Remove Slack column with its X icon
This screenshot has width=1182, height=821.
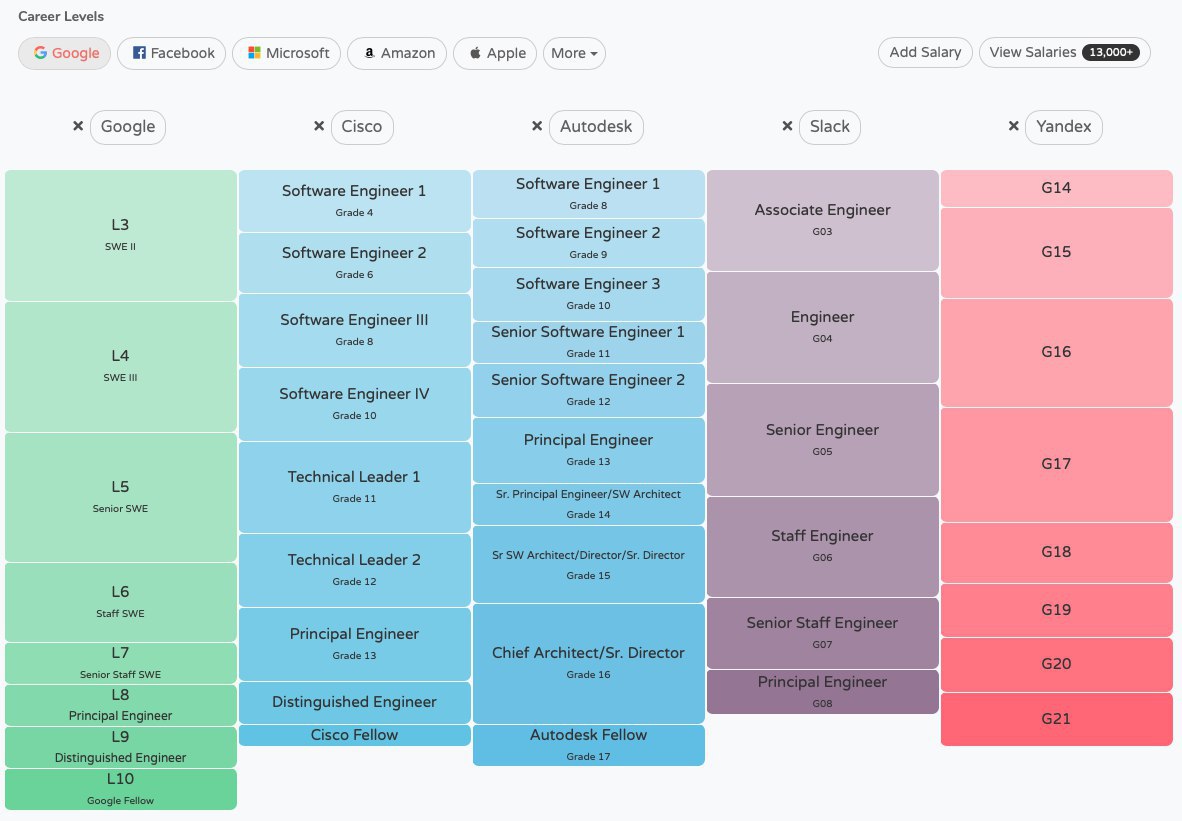(787, 126)
